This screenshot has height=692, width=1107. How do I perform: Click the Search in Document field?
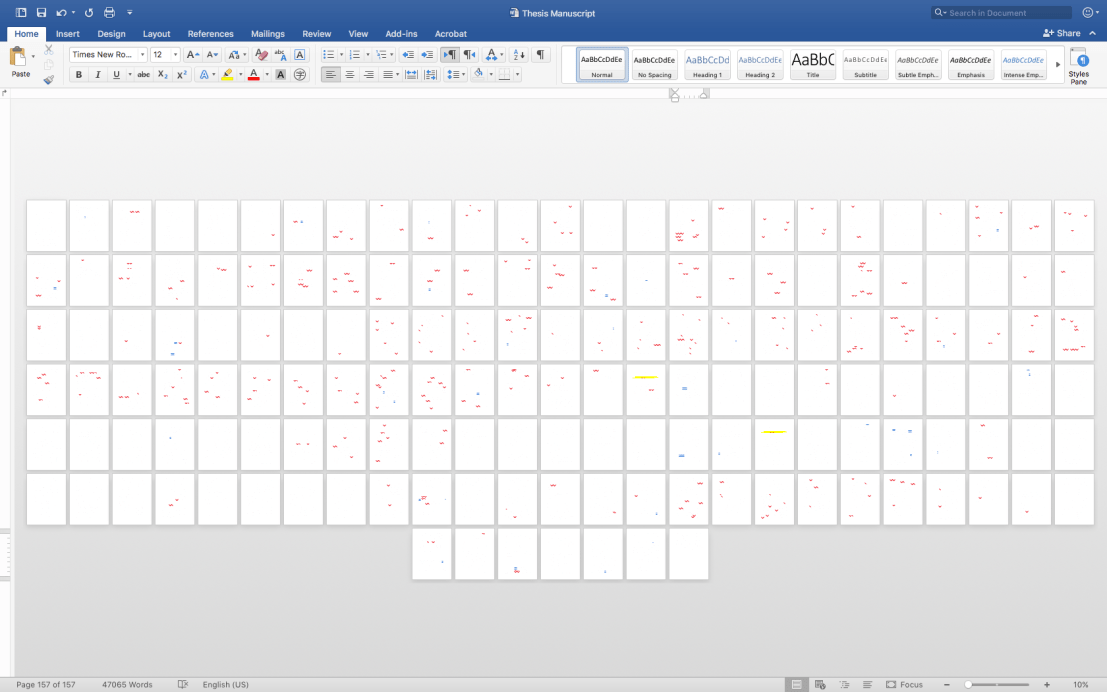(1005, 13)
